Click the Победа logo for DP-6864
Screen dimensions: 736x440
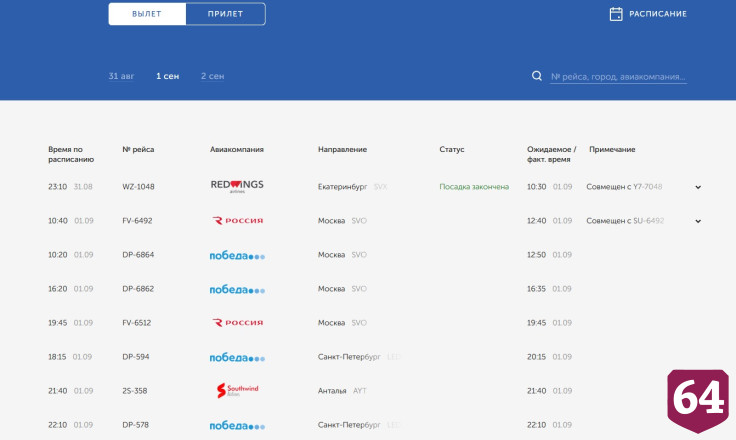tap(237, 255)
